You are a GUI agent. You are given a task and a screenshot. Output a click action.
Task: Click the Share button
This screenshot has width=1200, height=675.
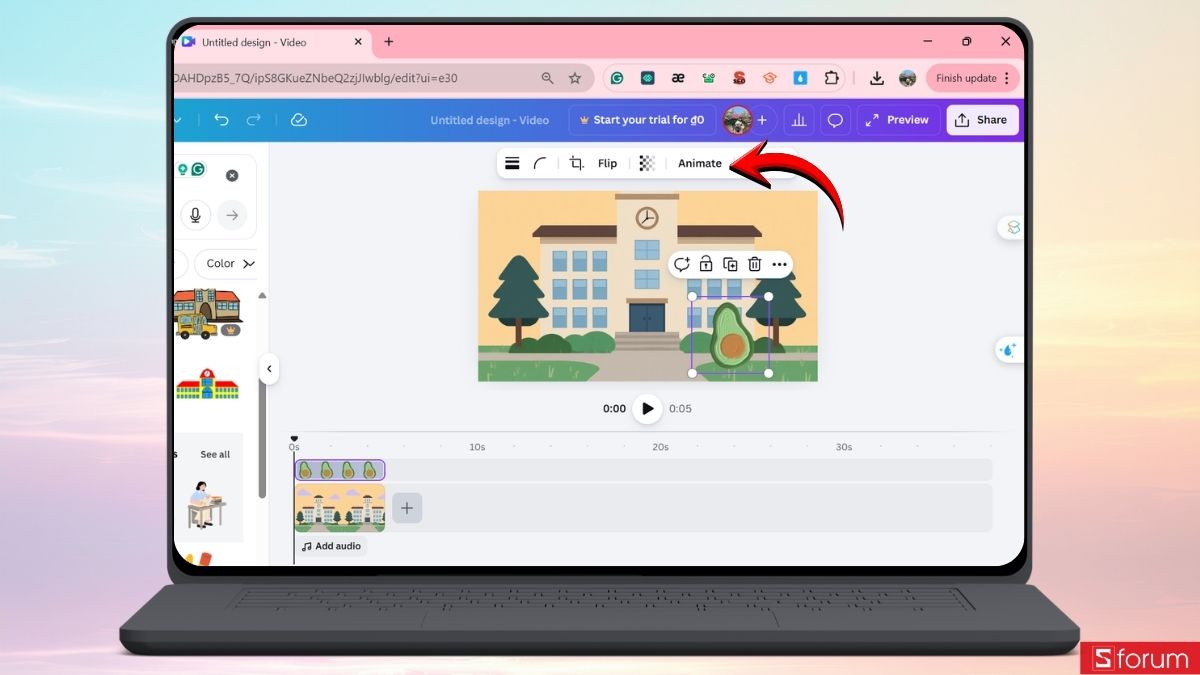pos(982,120)
